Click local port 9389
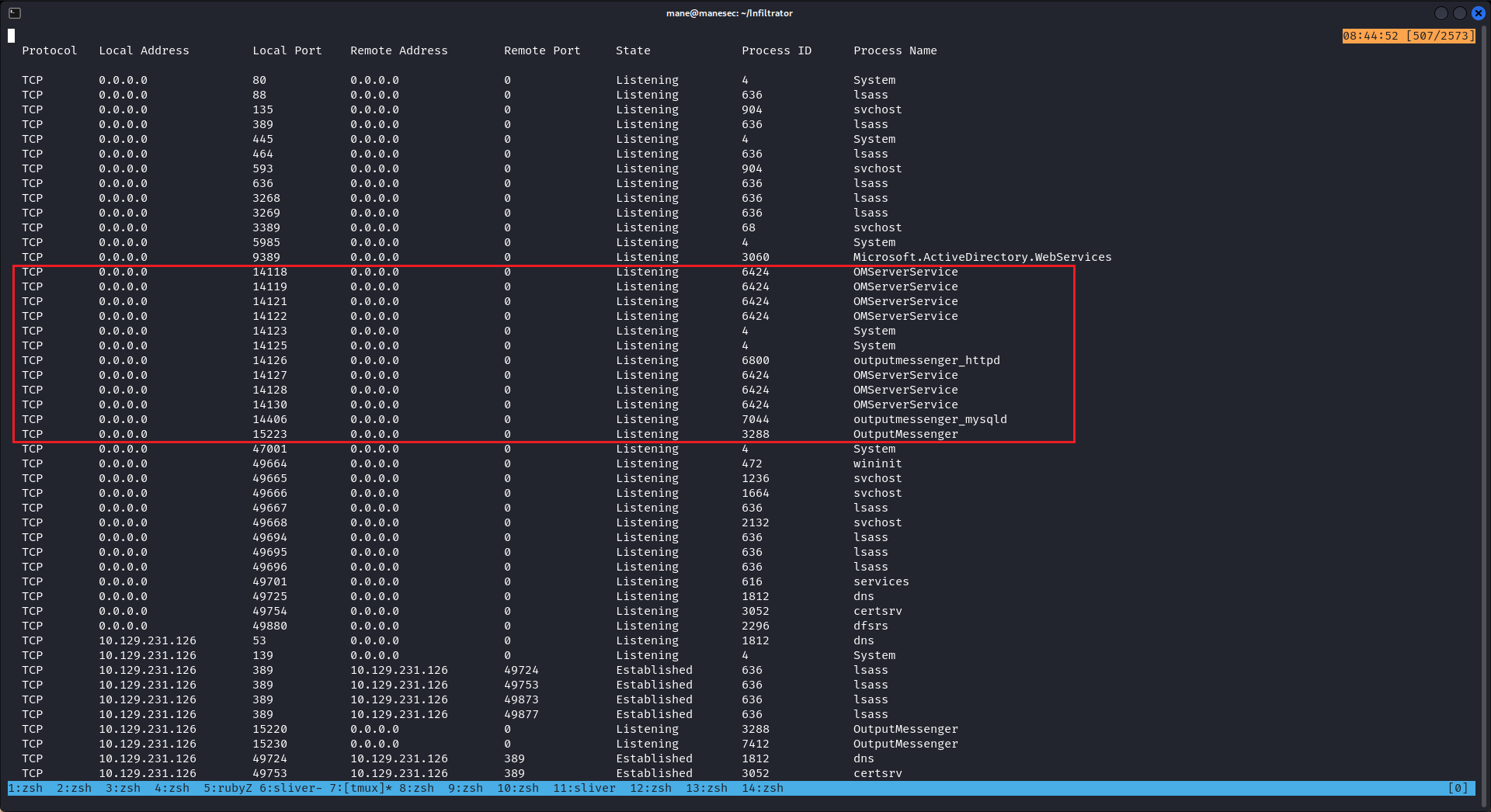Image resolution: width=1491 pixels, height=812 pixels. coord(266,257)
